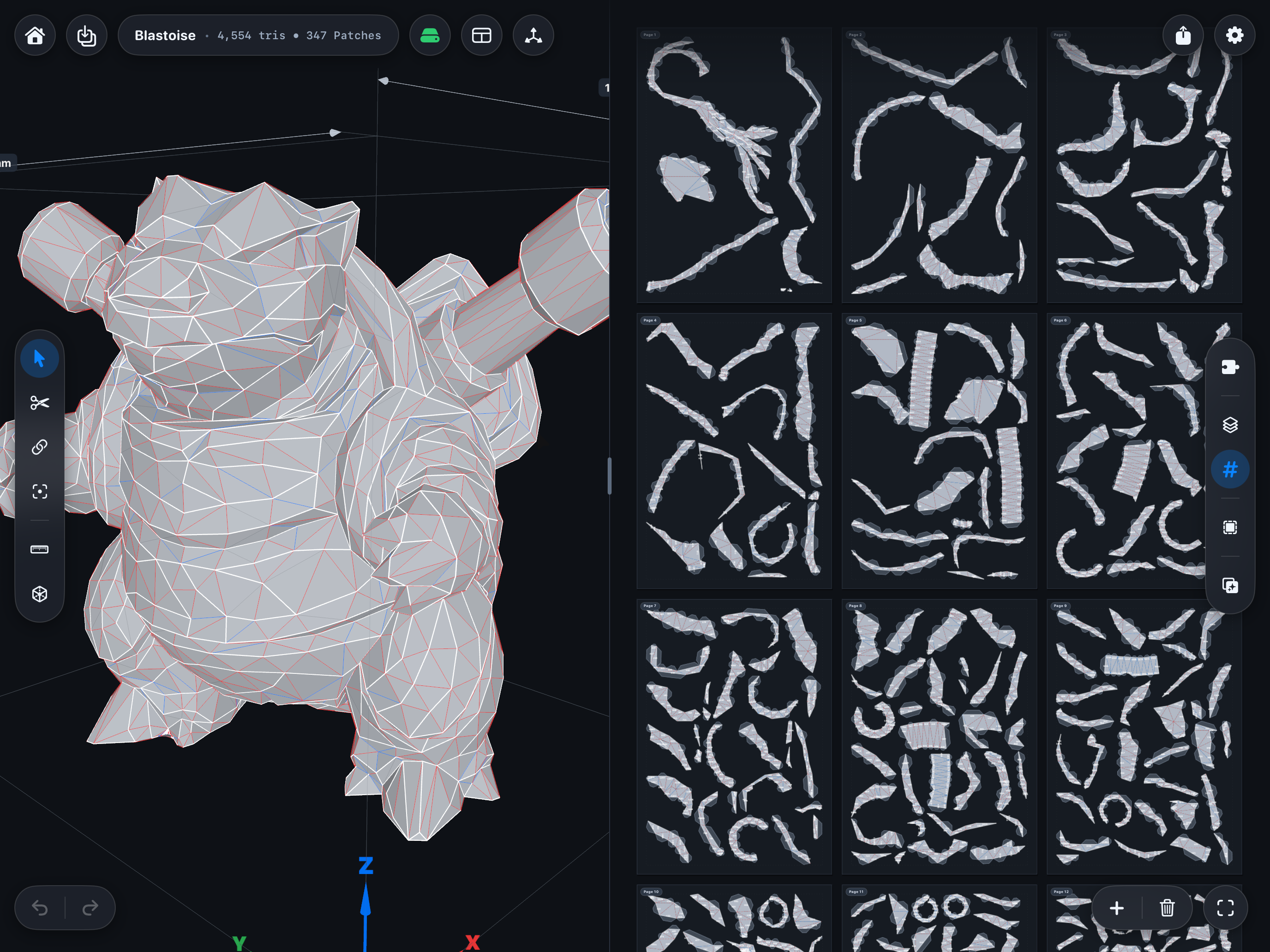Click the select-all frame icon
1270x952 pixels.
pyautogui.click(x=1230, y=528)
